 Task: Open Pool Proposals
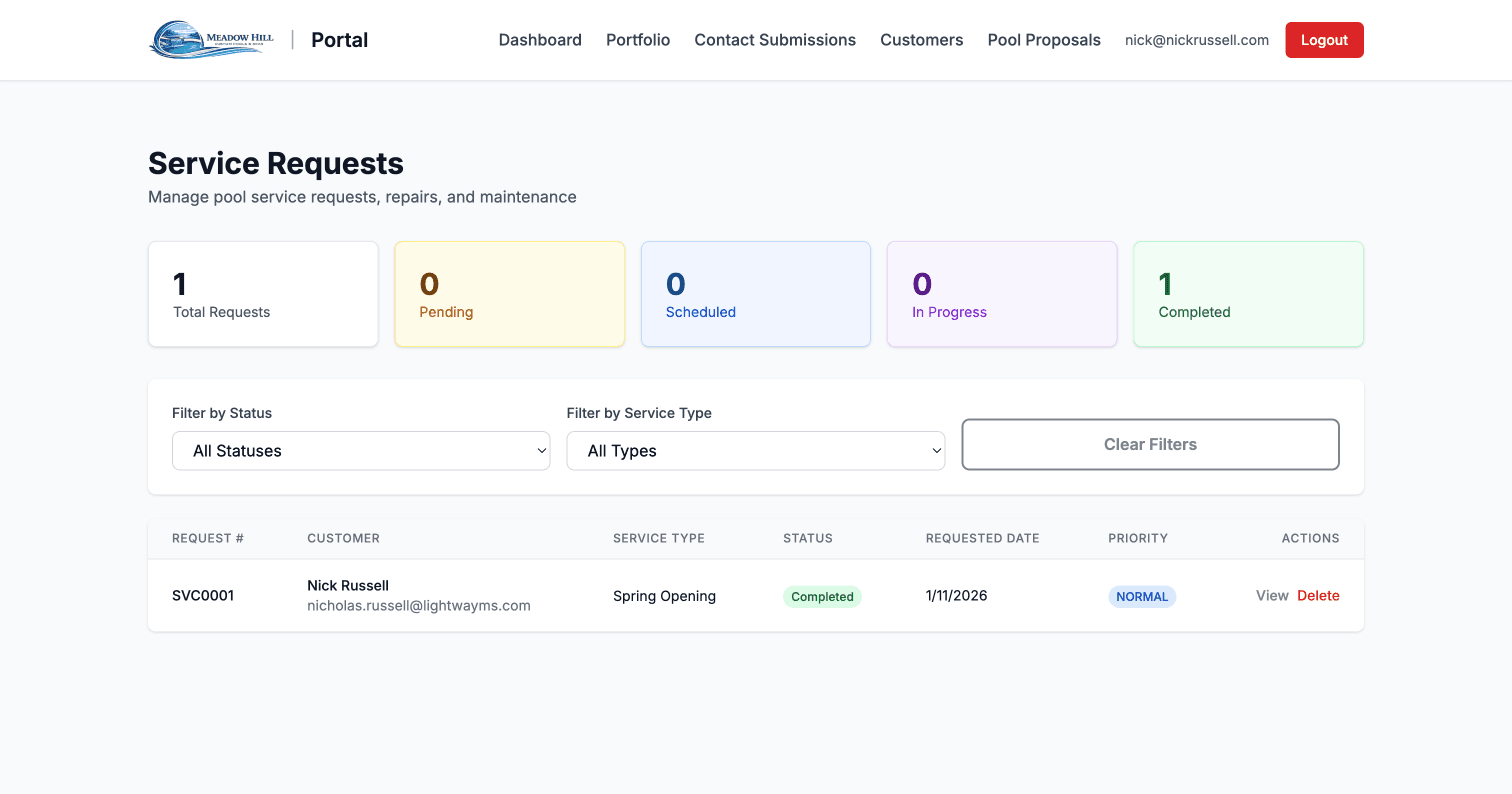[1043, 40]
